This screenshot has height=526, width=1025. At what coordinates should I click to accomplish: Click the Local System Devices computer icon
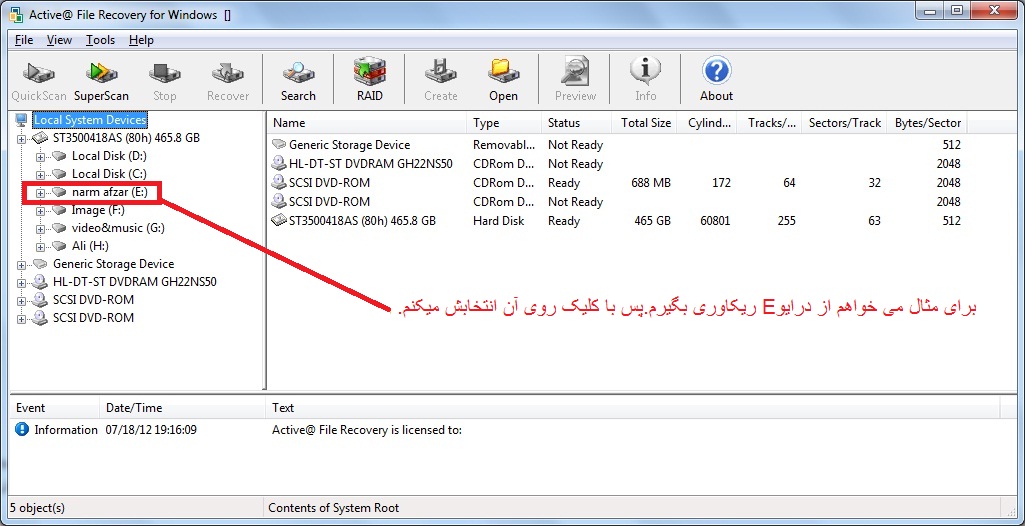point(22,120)
